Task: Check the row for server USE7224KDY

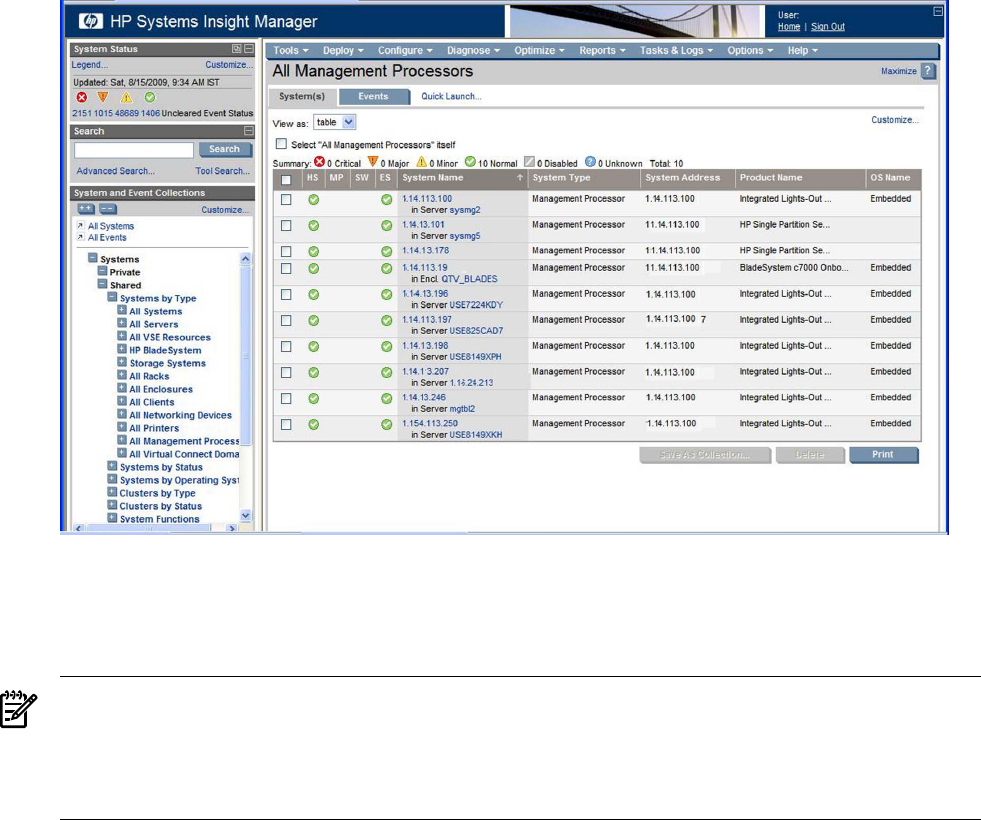Action: click(x=286, y=294)
